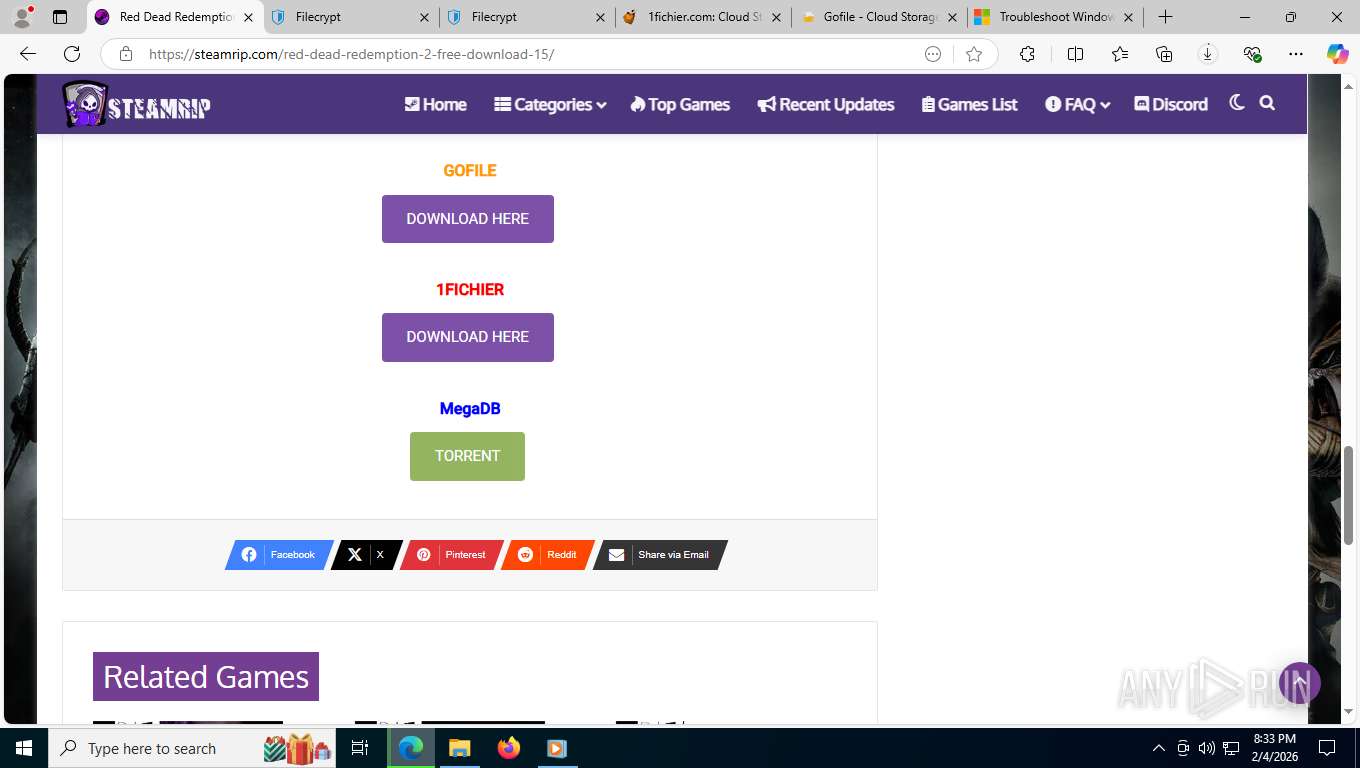Open the Windows Start menu
The height and width of the screenshot is (768, 1360).
click(x=23, y=748)
